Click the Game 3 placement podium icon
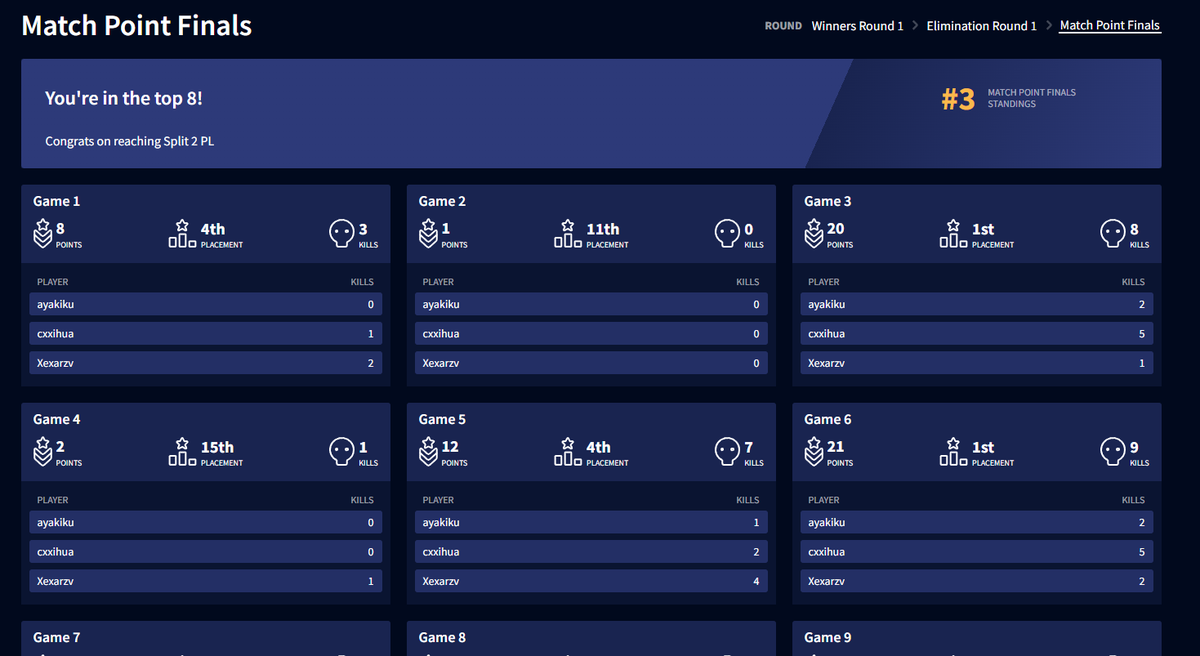 (x=953, y=234)
